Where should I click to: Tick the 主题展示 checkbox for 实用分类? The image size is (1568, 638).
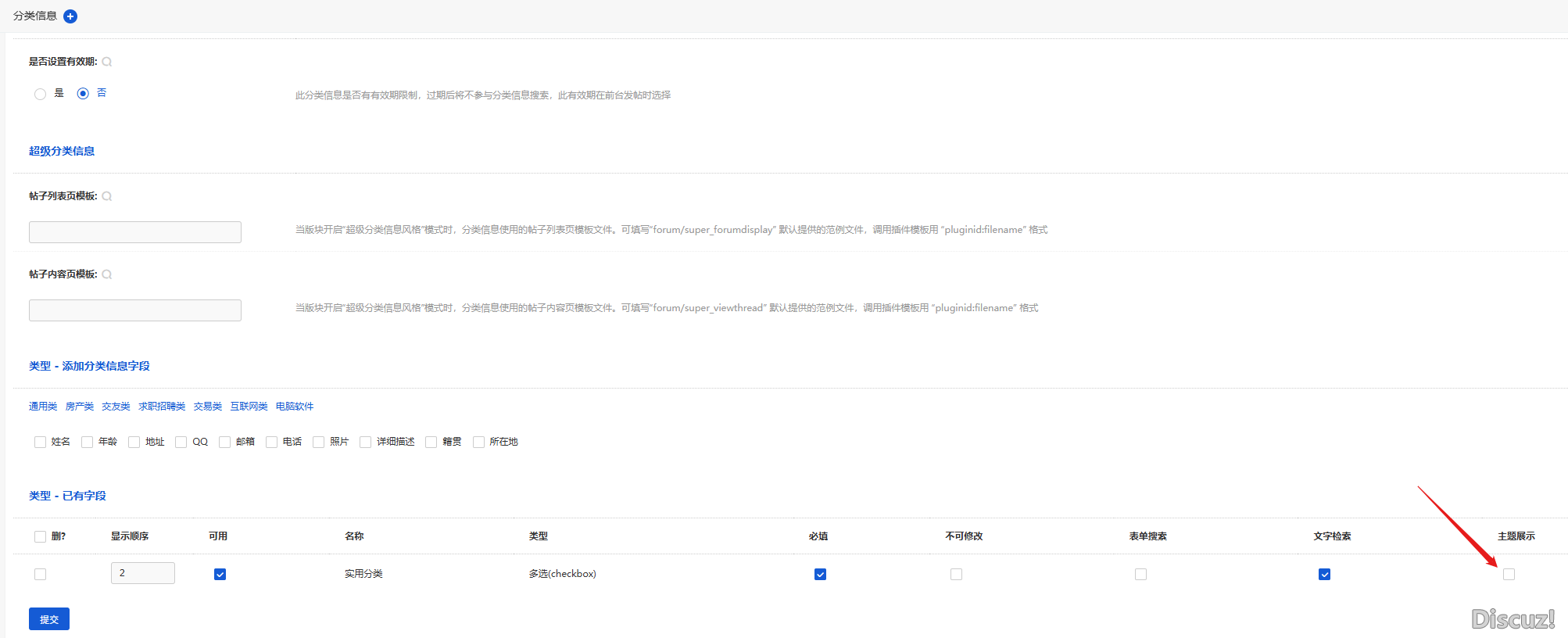point(1509,575)
